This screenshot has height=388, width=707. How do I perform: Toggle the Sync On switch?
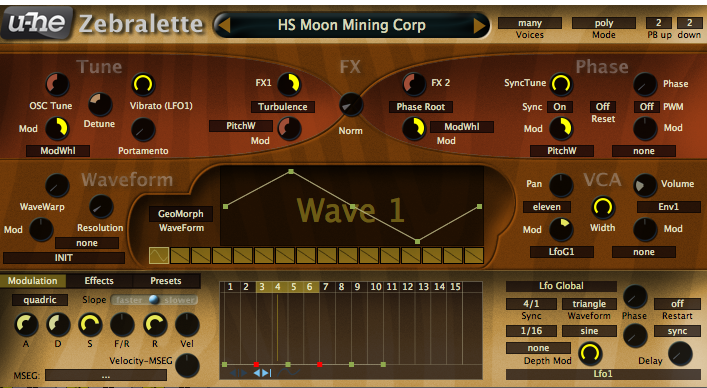560,107
